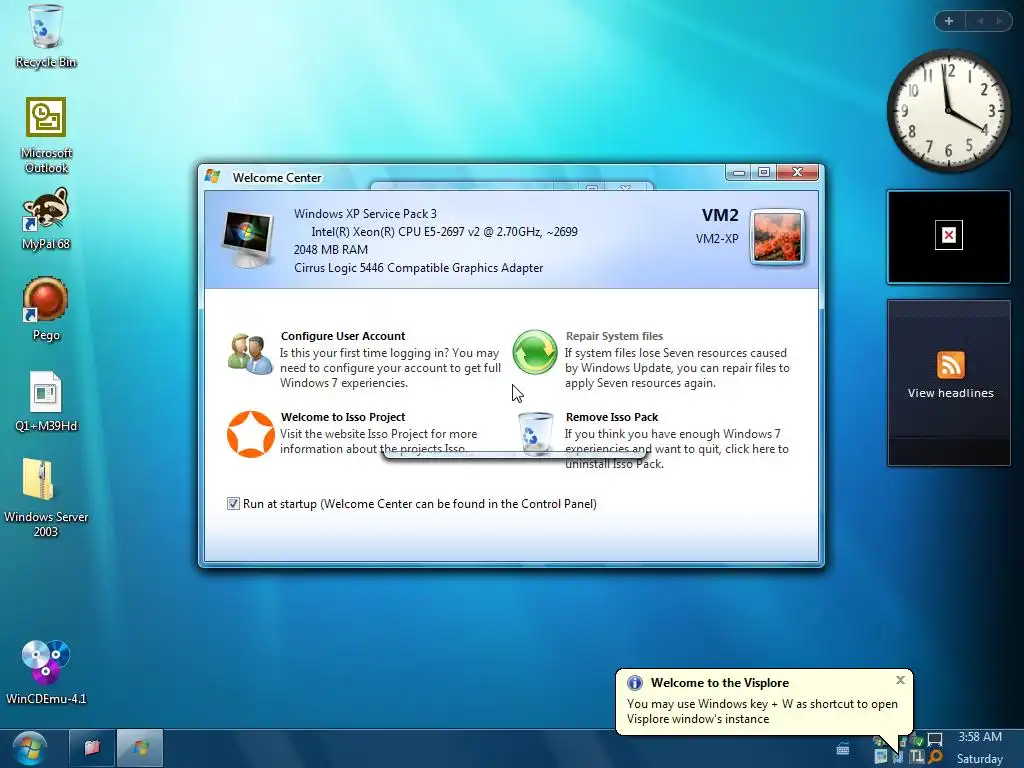Click the TT font tray icon
Image resolution: width=1024 pixels, height=768 pixels.
917,756
